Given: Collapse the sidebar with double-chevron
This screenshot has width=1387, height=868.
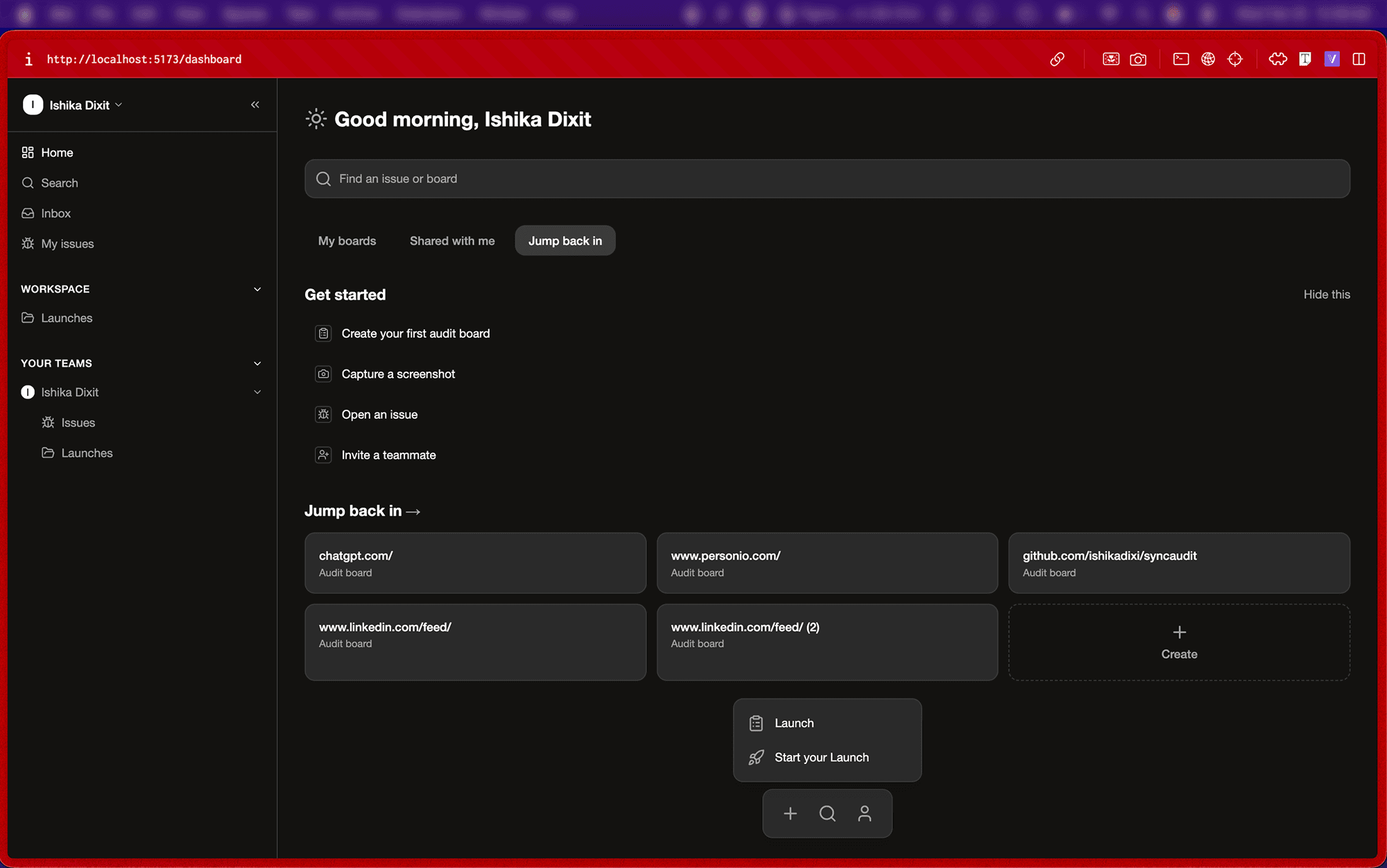Looking at the screenshot, I should [x=255, y=105].
